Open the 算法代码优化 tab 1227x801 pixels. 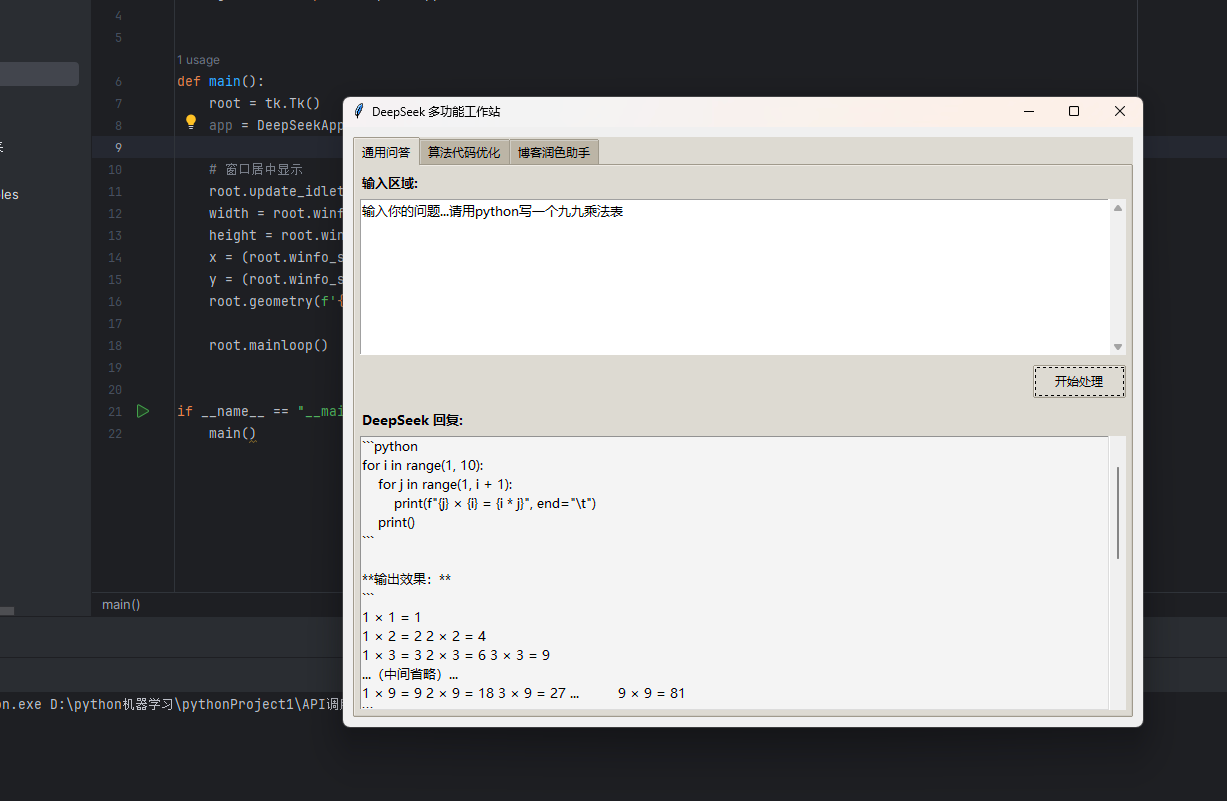click(x=464, y=153)
